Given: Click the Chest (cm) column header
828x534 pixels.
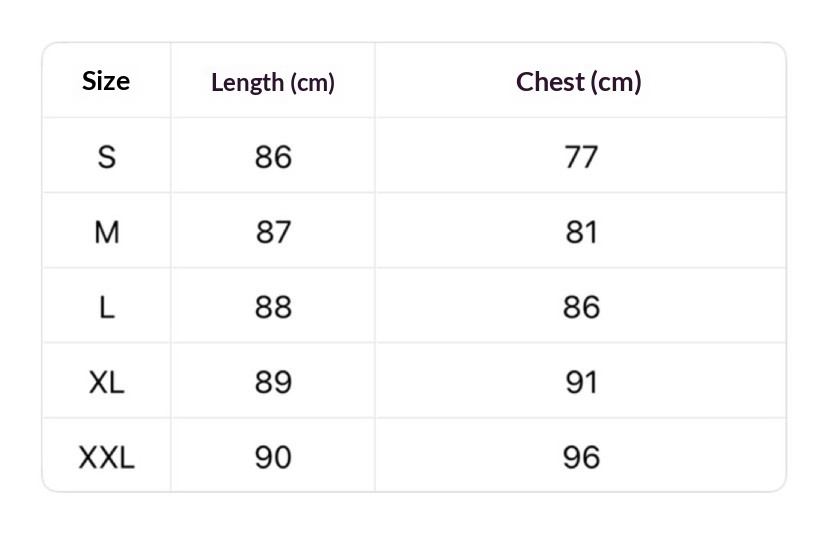Looking at the screenshot, I should [579, 82].
